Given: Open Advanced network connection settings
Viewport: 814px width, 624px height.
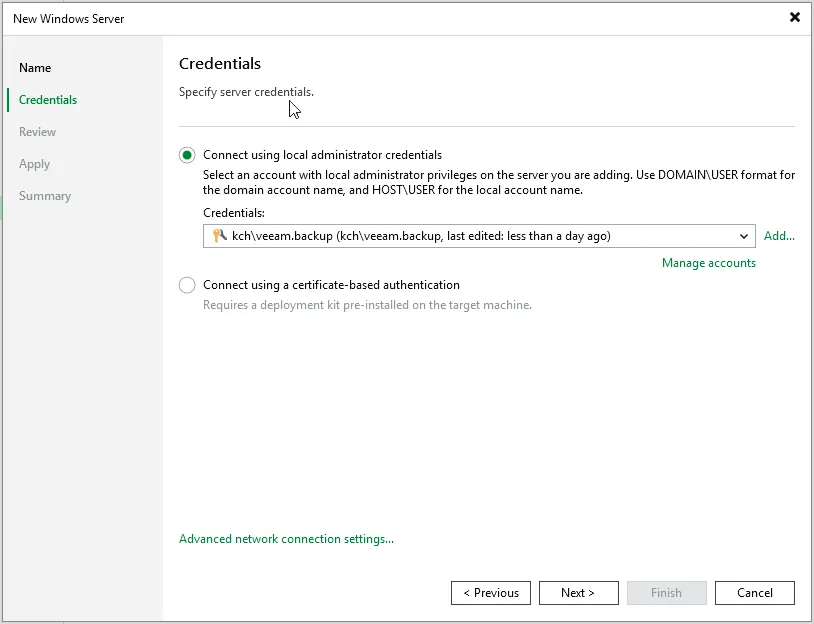Looking at the screenshot, I should point(286,539).
